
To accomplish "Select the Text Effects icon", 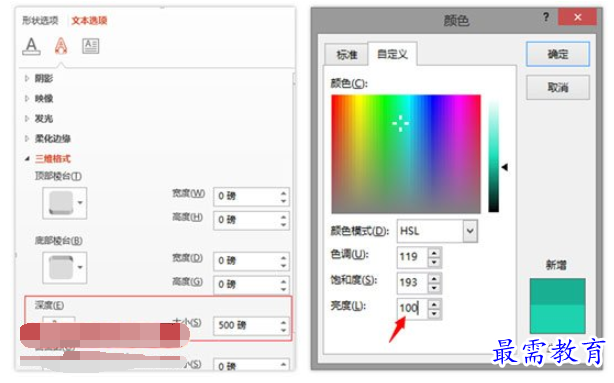I will 61,46.
